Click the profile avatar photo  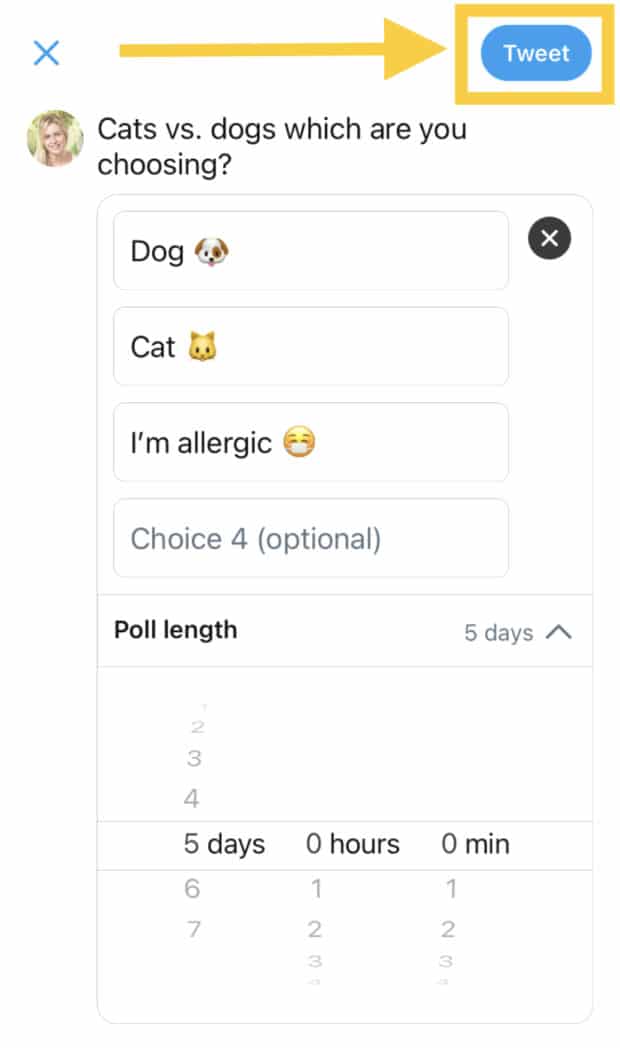pyautogui.click(x=55, y=138)
